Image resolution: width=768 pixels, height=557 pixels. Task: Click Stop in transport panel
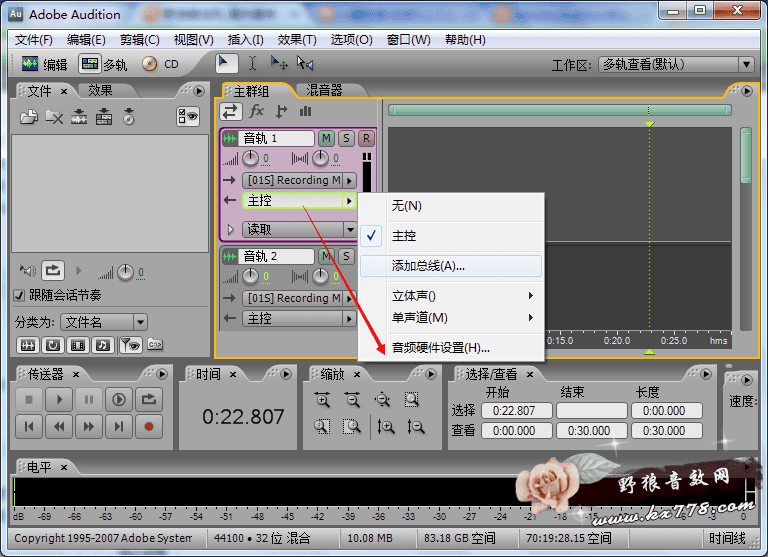click(29, 400)
